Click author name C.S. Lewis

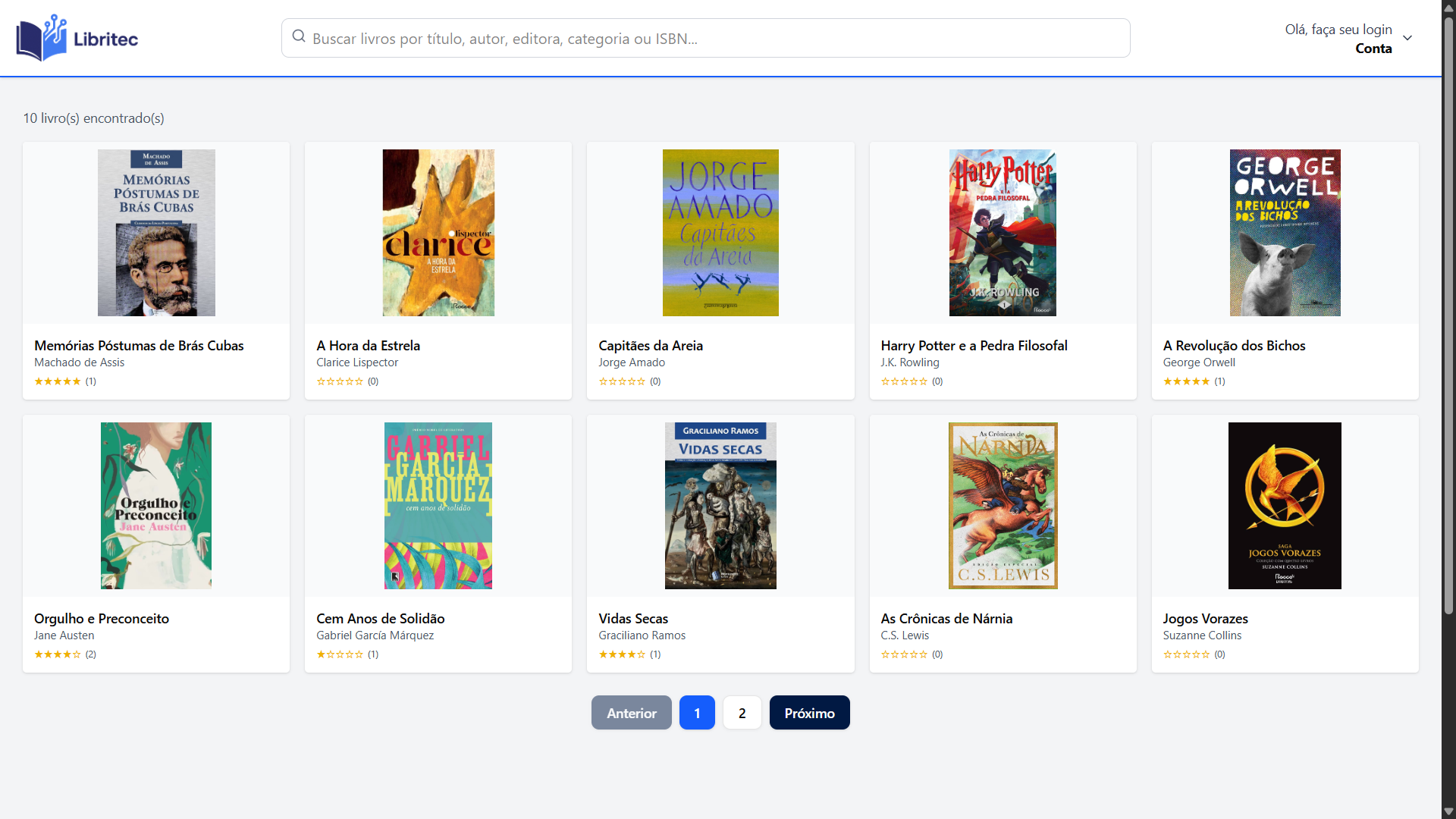(905, 635)
